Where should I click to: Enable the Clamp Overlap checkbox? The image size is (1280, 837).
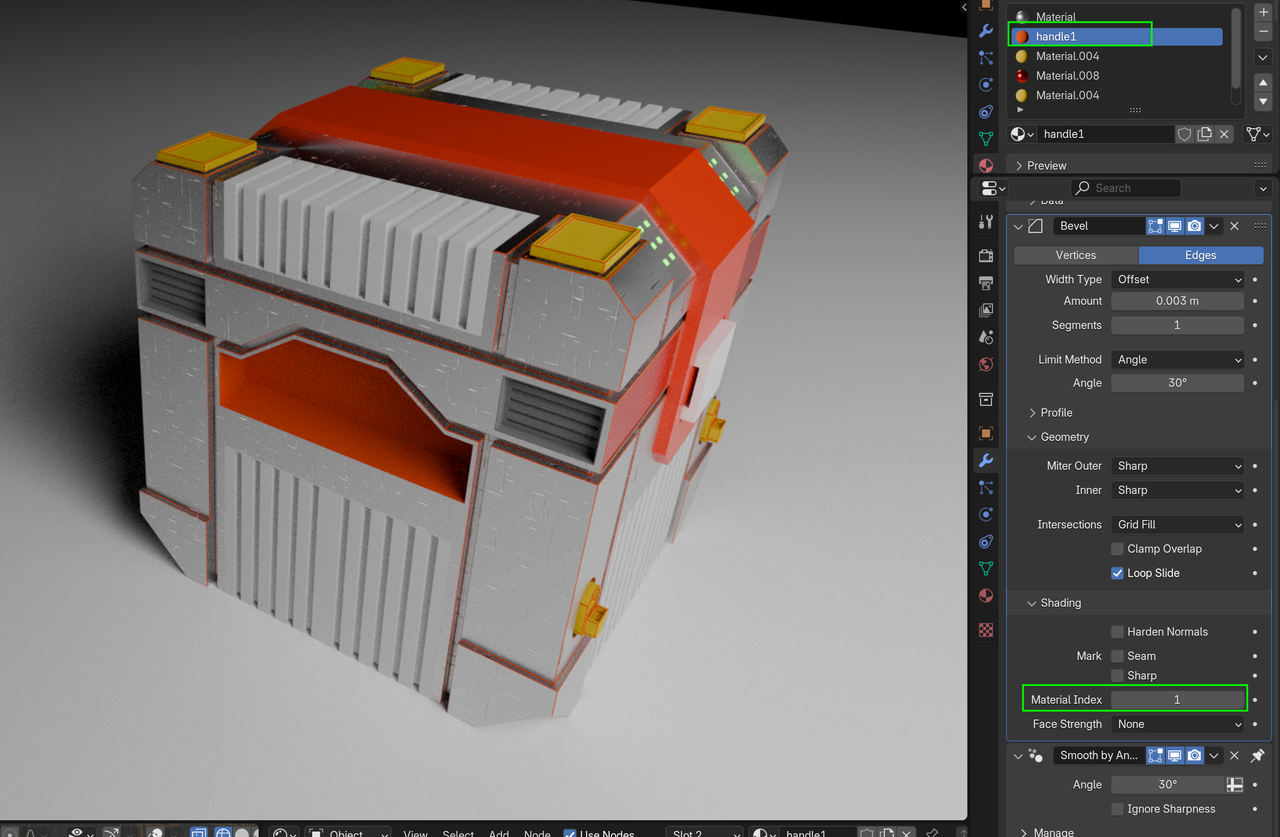coord(1117,548)
